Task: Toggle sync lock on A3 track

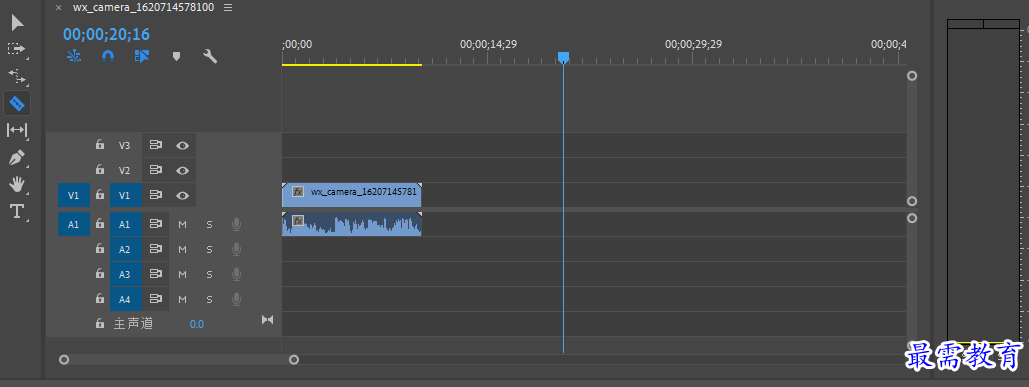Action: click(156, 274)
